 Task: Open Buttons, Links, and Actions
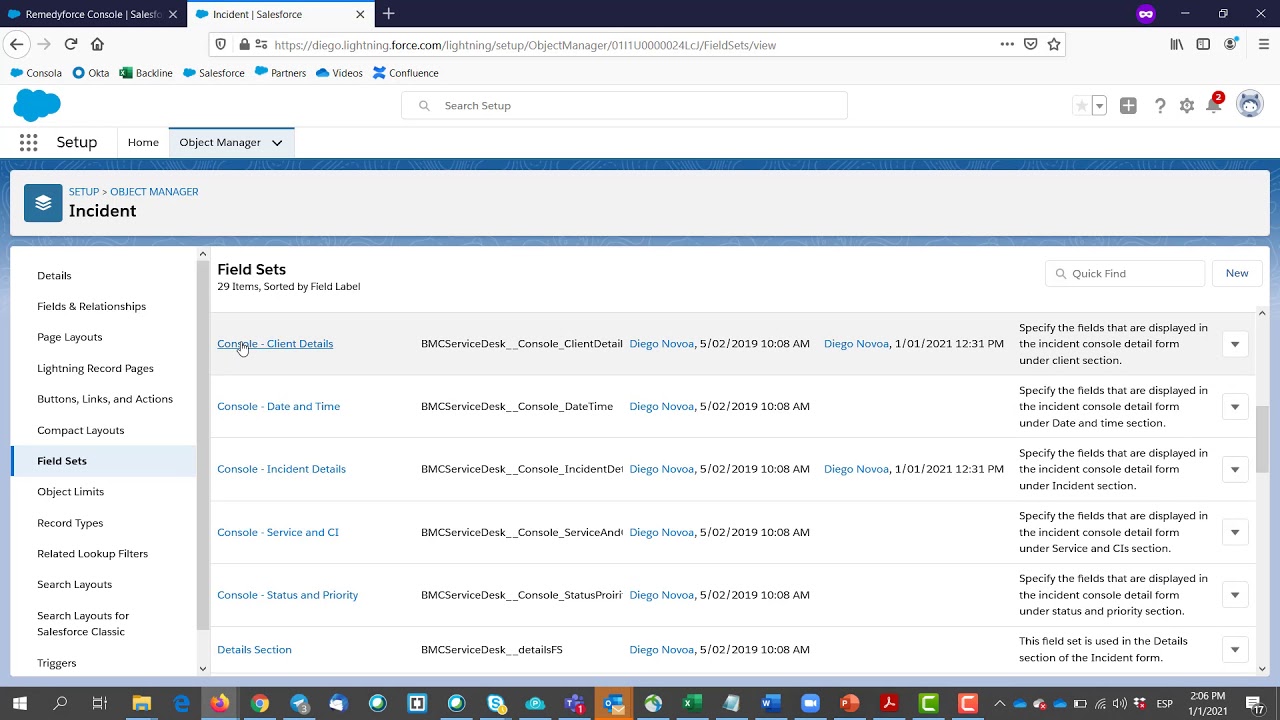104,399
